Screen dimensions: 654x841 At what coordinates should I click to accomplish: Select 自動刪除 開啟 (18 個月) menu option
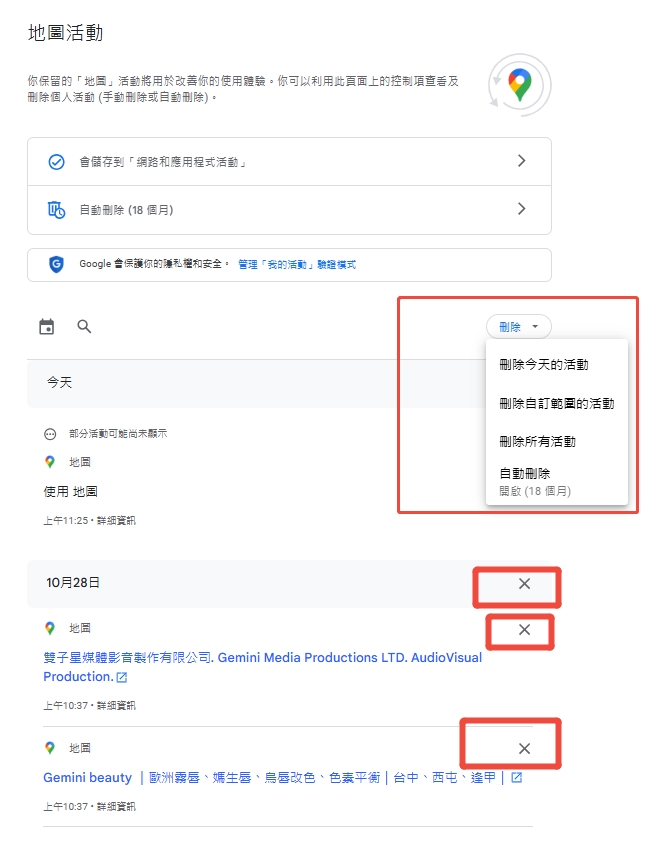(x=556, y=482)
